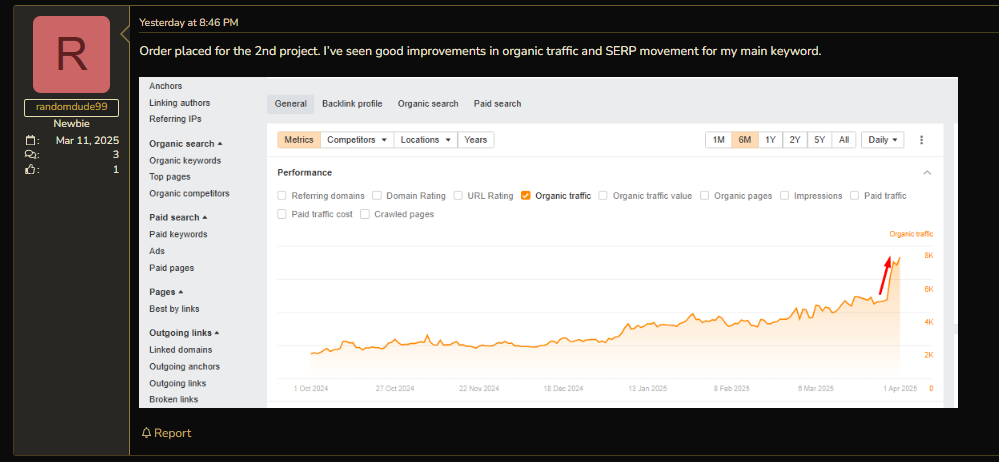Click the messages count icon
The image size is (999, 462).
29,155
